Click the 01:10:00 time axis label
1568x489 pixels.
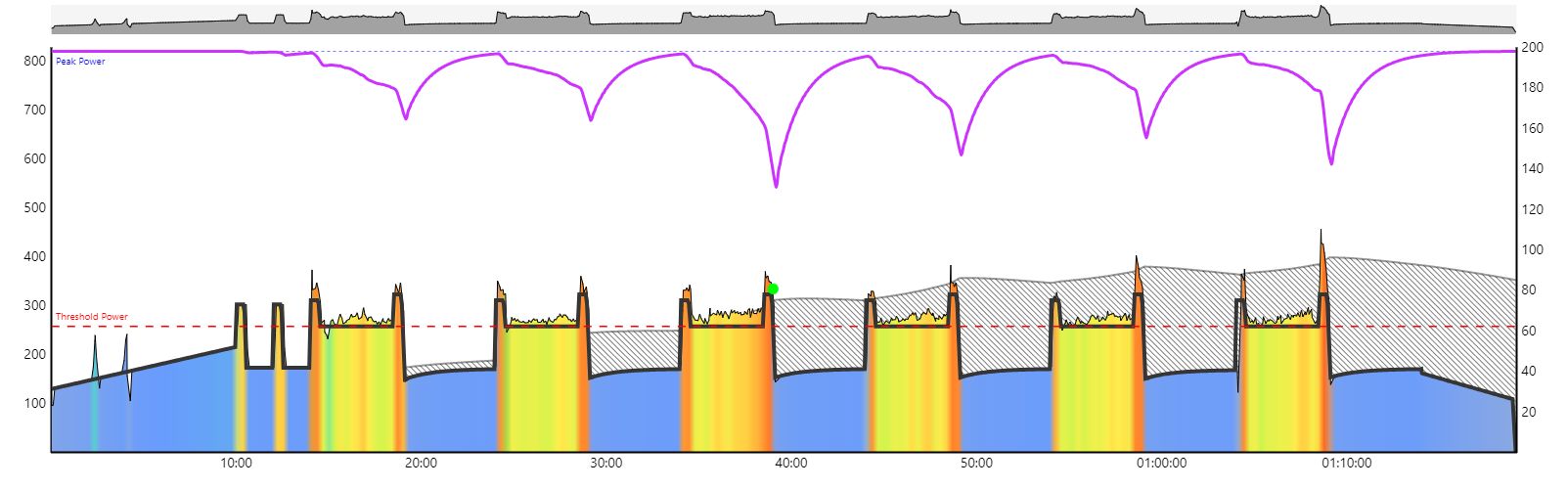pos(1346,464)
